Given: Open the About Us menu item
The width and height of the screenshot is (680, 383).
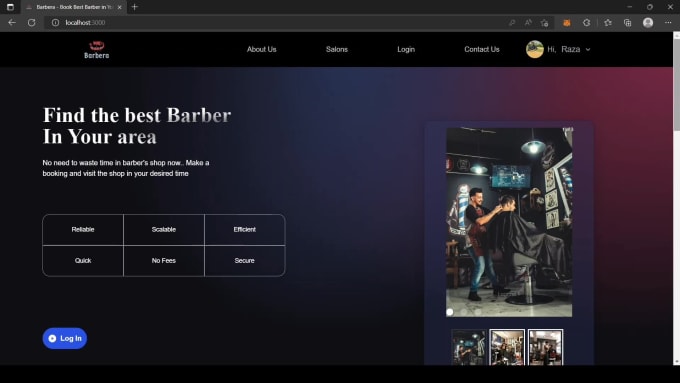Looking at the screenshot, I should (x=262, y=49).
